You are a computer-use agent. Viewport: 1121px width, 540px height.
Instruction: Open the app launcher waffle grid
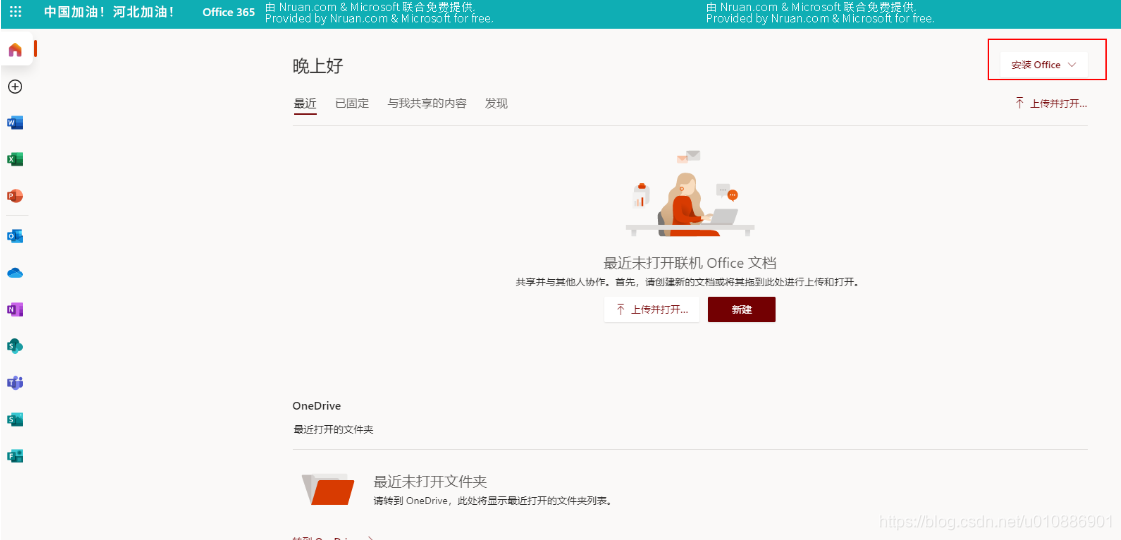(15, 12)
